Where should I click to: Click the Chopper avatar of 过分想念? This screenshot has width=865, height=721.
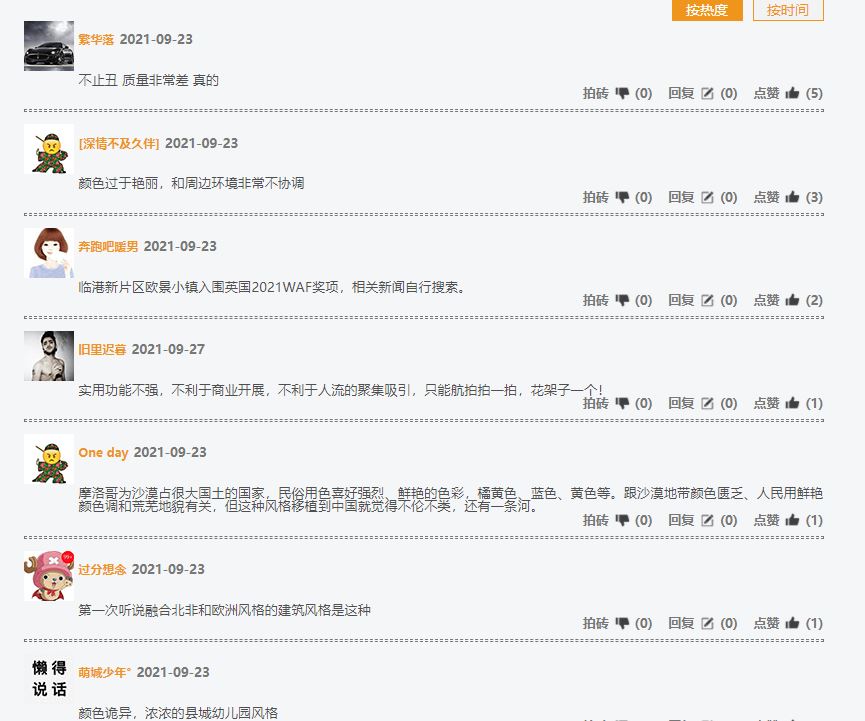coord(49,576)
